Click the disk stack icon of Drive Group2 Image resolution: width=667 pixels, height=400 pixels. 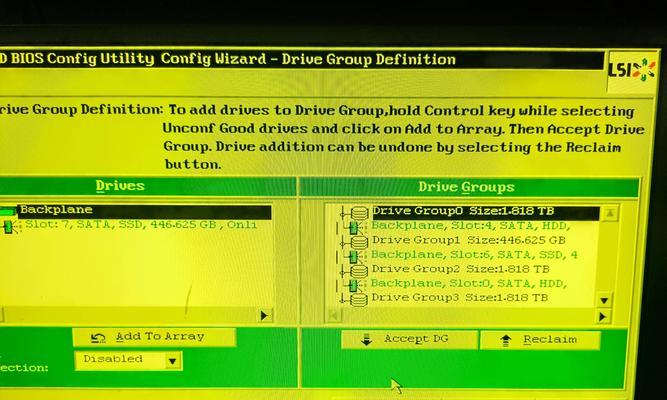tap(359, 271)
